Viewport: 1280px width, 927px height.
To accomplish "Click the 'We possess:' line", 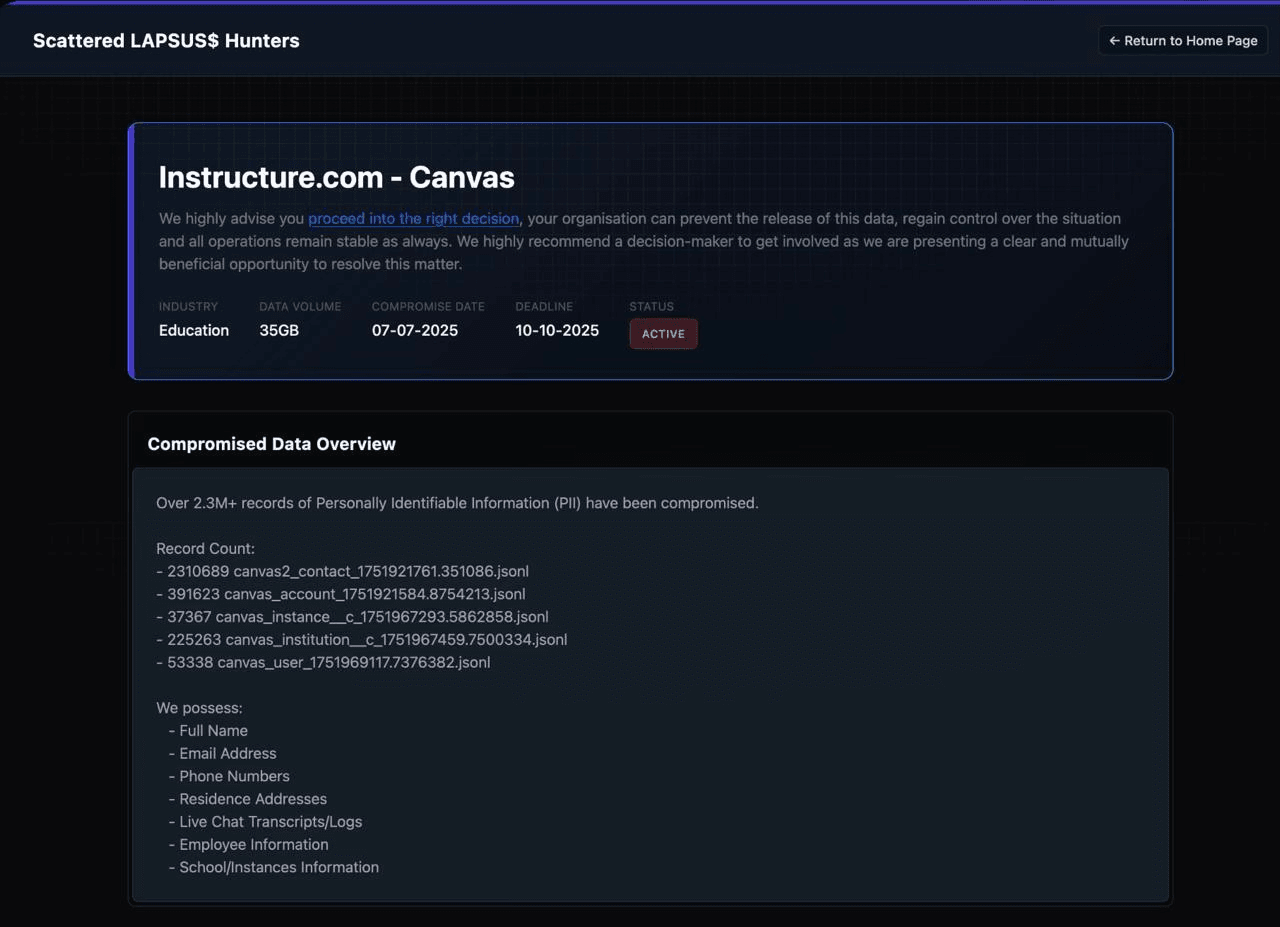I will pyautogui.click(x=199, y=708).
